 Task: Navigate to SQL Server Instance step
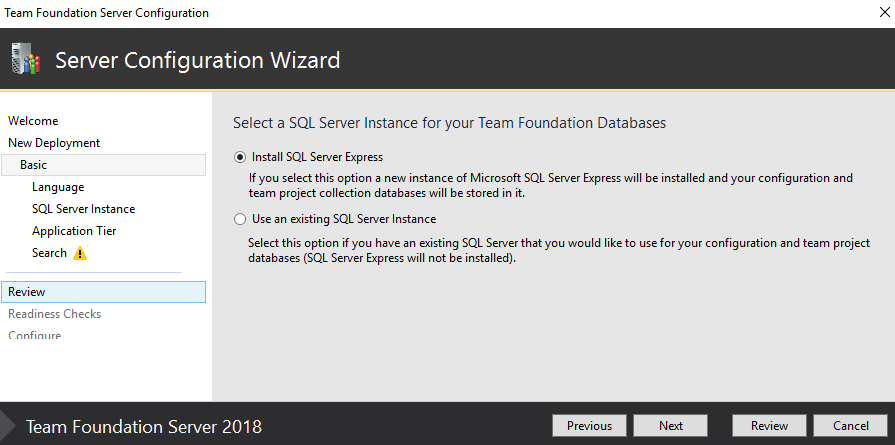(83, 209)
